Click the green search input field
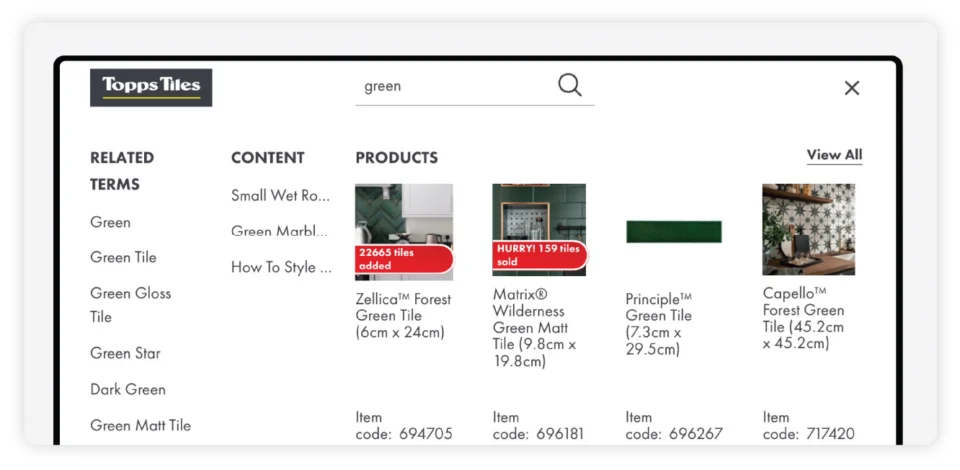 (450, 86)
